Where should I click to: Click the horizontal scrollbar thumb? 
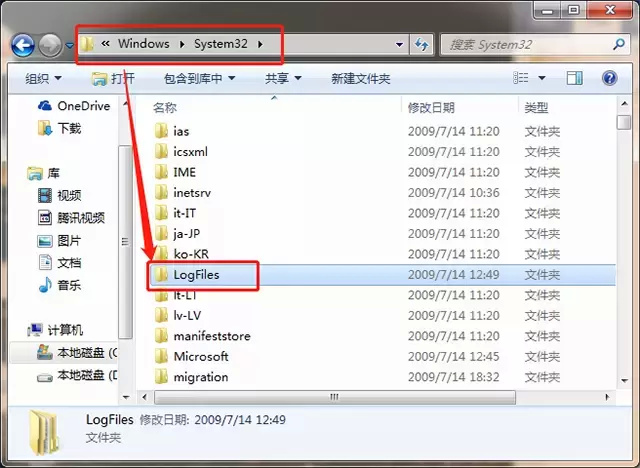335,397
